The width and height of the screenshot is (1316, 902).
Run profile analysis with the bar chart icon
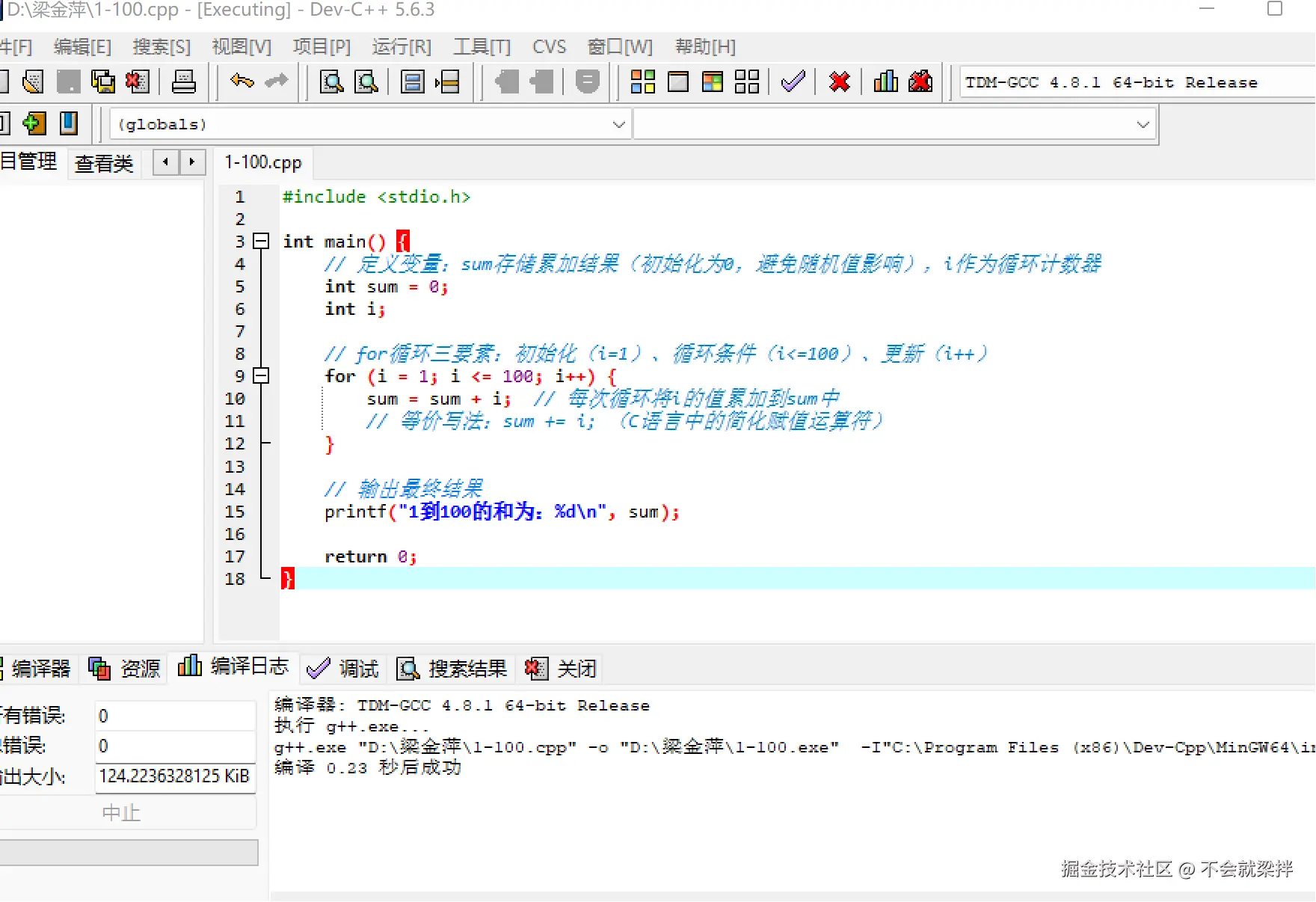tap(886, 82)
